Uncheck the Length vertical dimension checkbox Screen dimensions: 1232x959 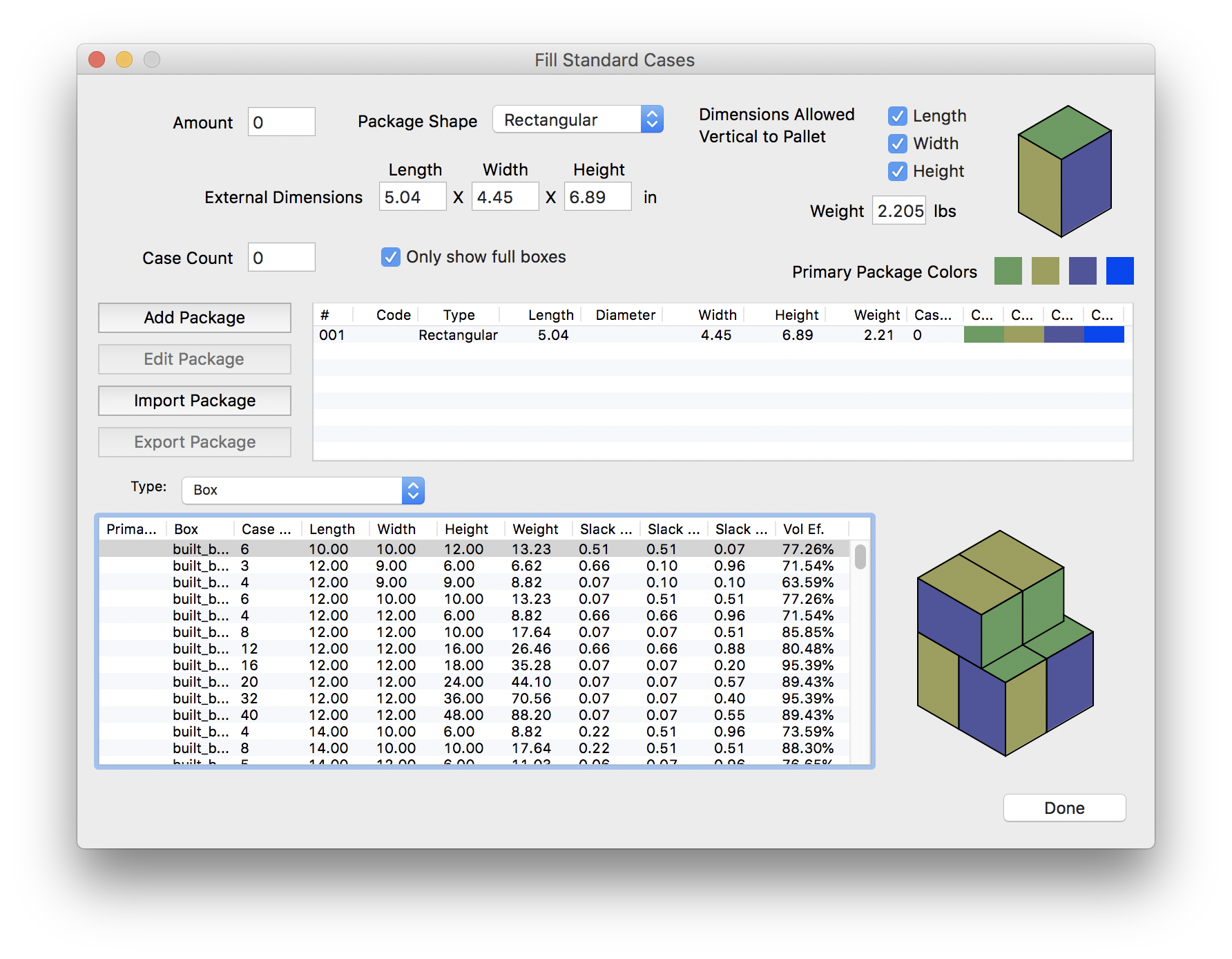coord(897,116)
